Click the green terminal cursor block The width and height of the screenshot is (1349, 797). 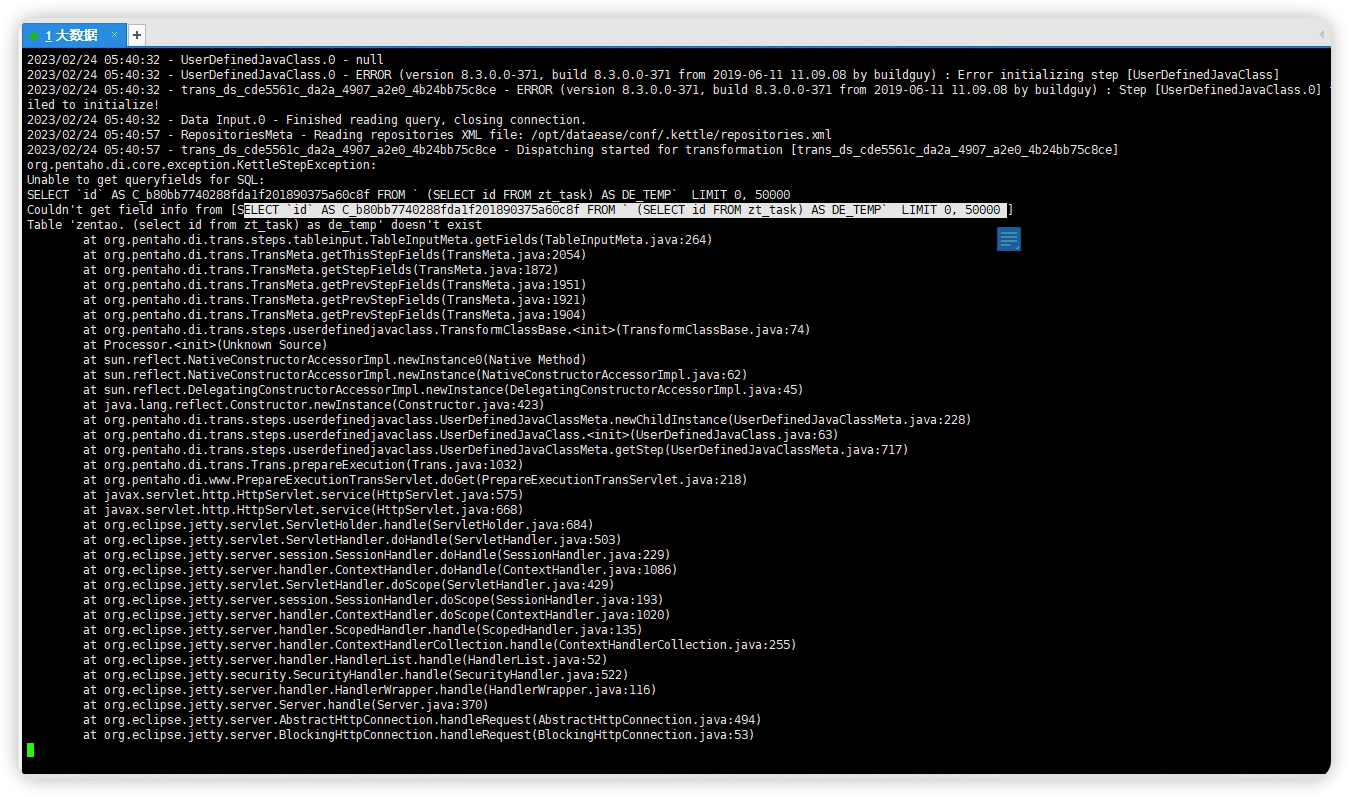pyautogui.click(x=29, y=750)
